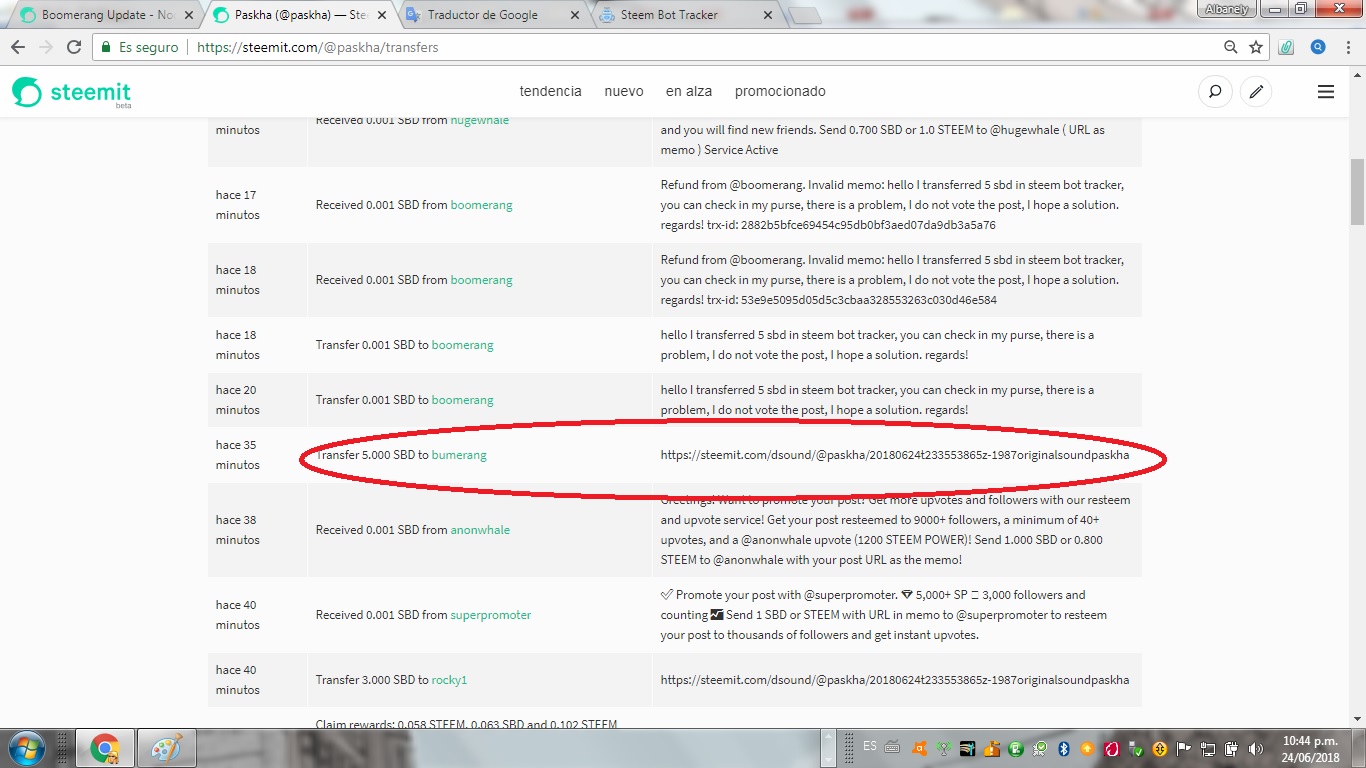The image size is (1366, 768).
Task: Open a new browser tab
Action: [x=804, y=15]
